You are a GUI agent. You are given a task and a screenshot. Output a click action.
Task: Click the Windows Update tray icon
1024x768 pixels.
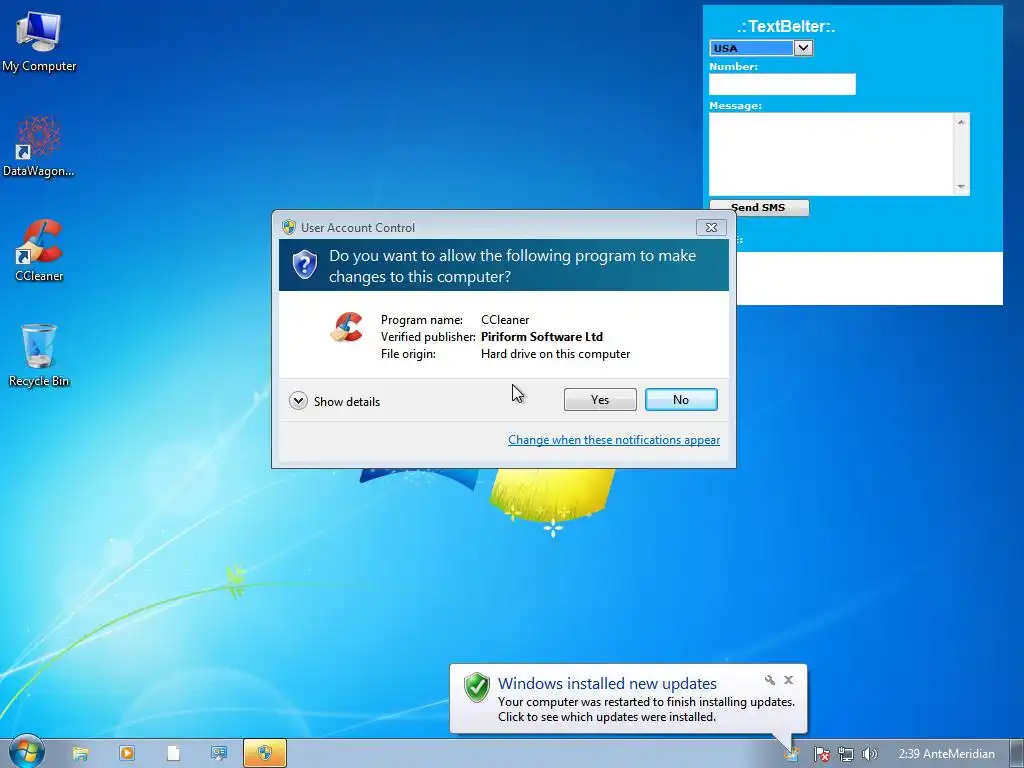click(792, 754)
